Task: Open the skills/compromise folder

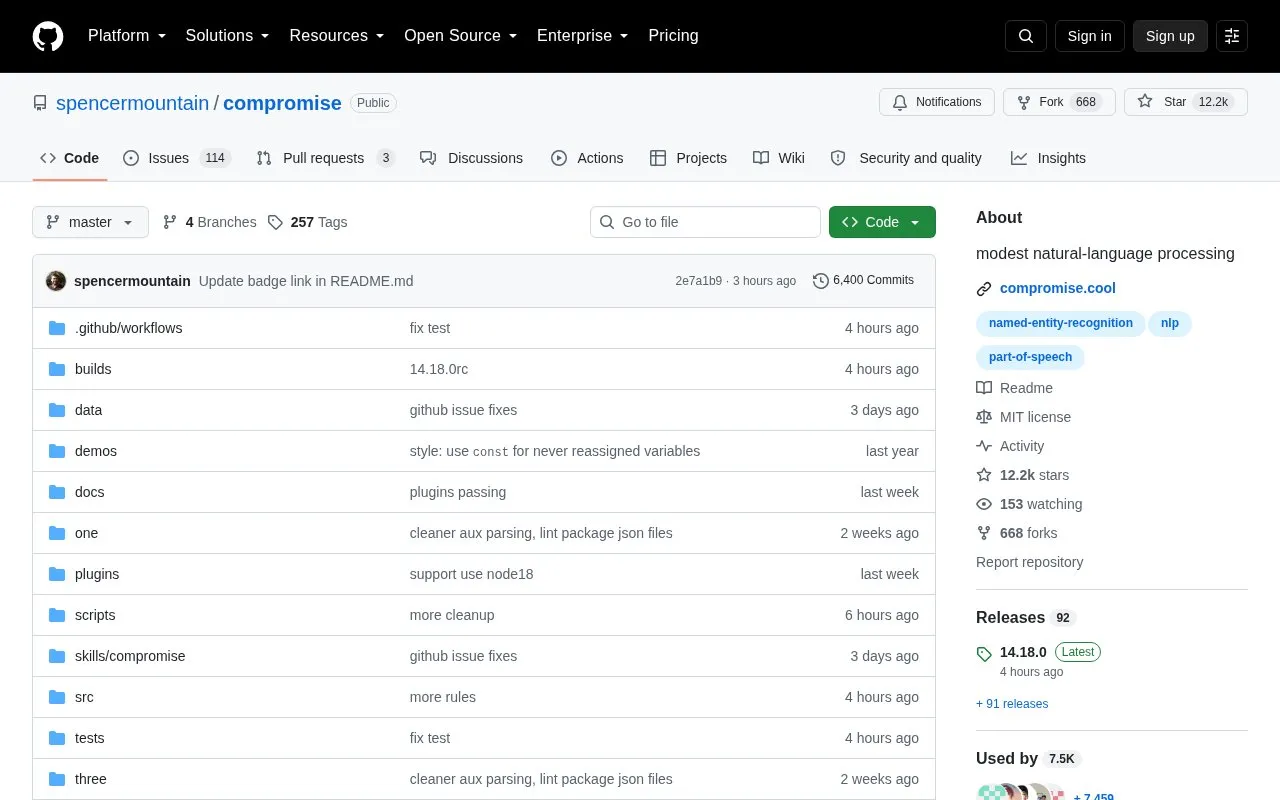Action: point(130,656)
